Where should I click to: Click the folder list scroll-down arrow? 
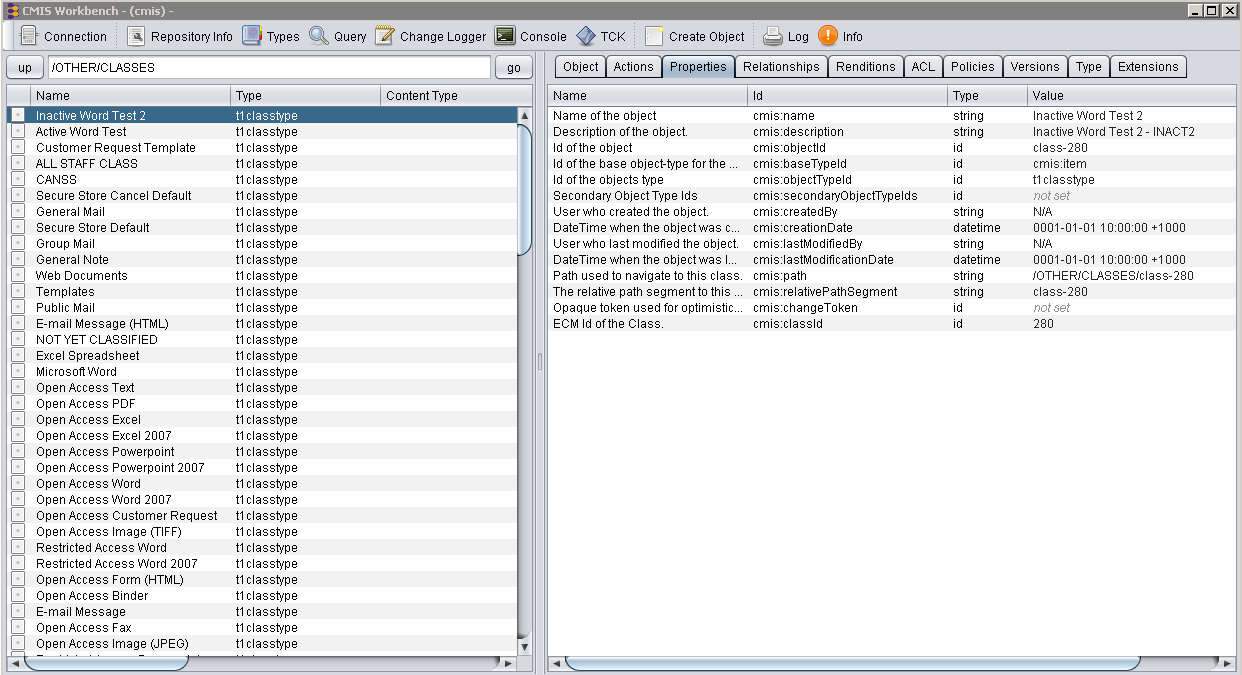coord(525,647)
